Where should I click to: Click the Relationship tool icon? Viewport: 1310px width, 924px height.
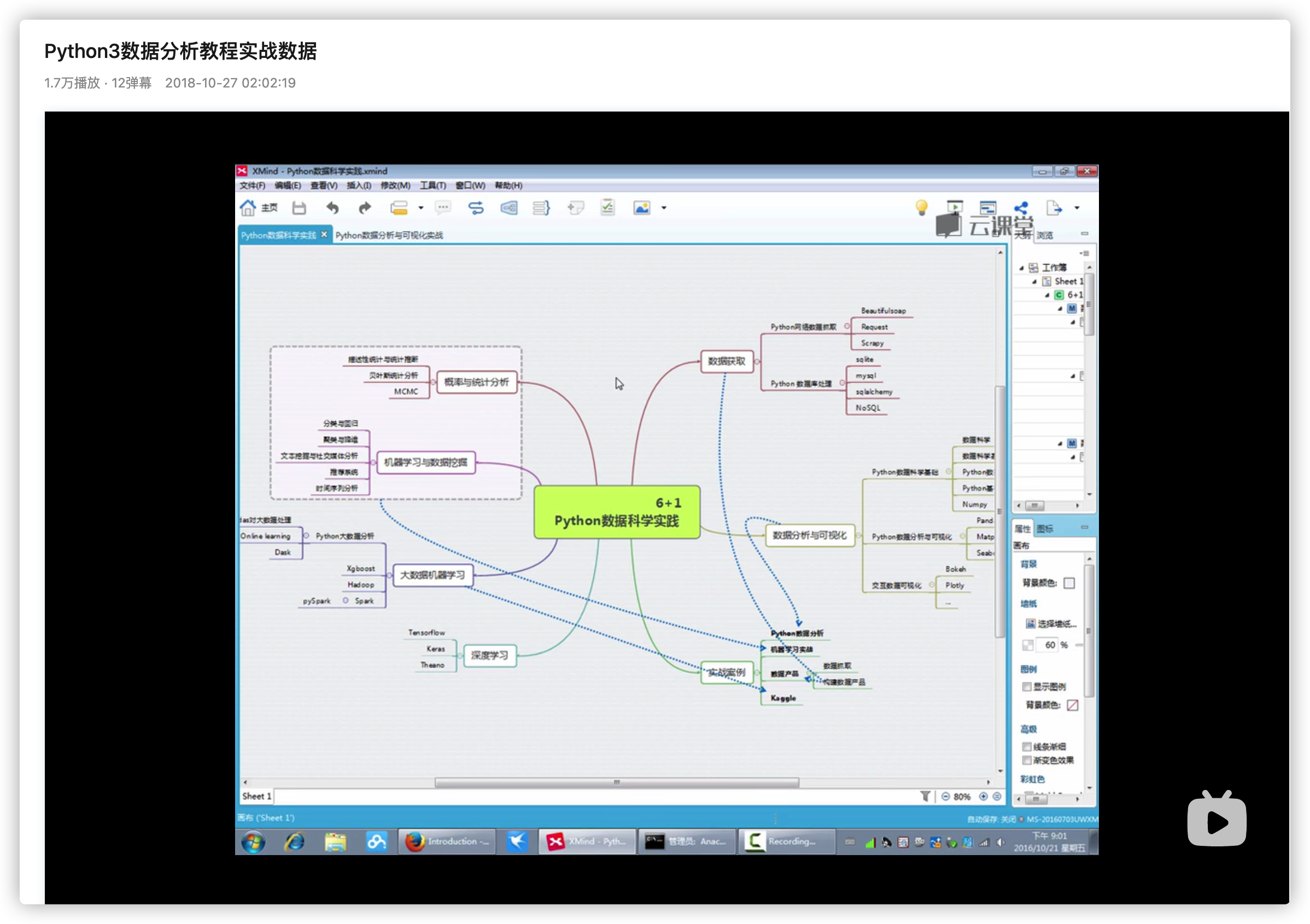pos(476,208)
